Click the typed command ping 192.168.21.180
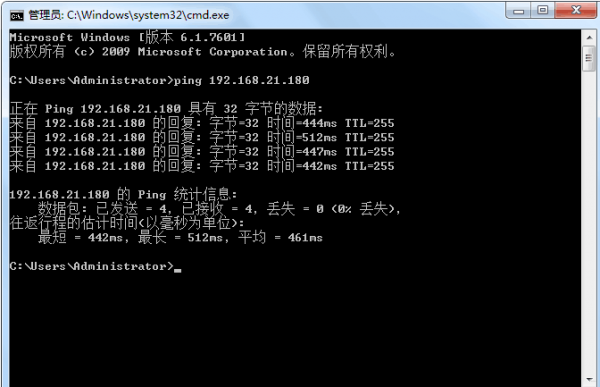 coord(241,80)
